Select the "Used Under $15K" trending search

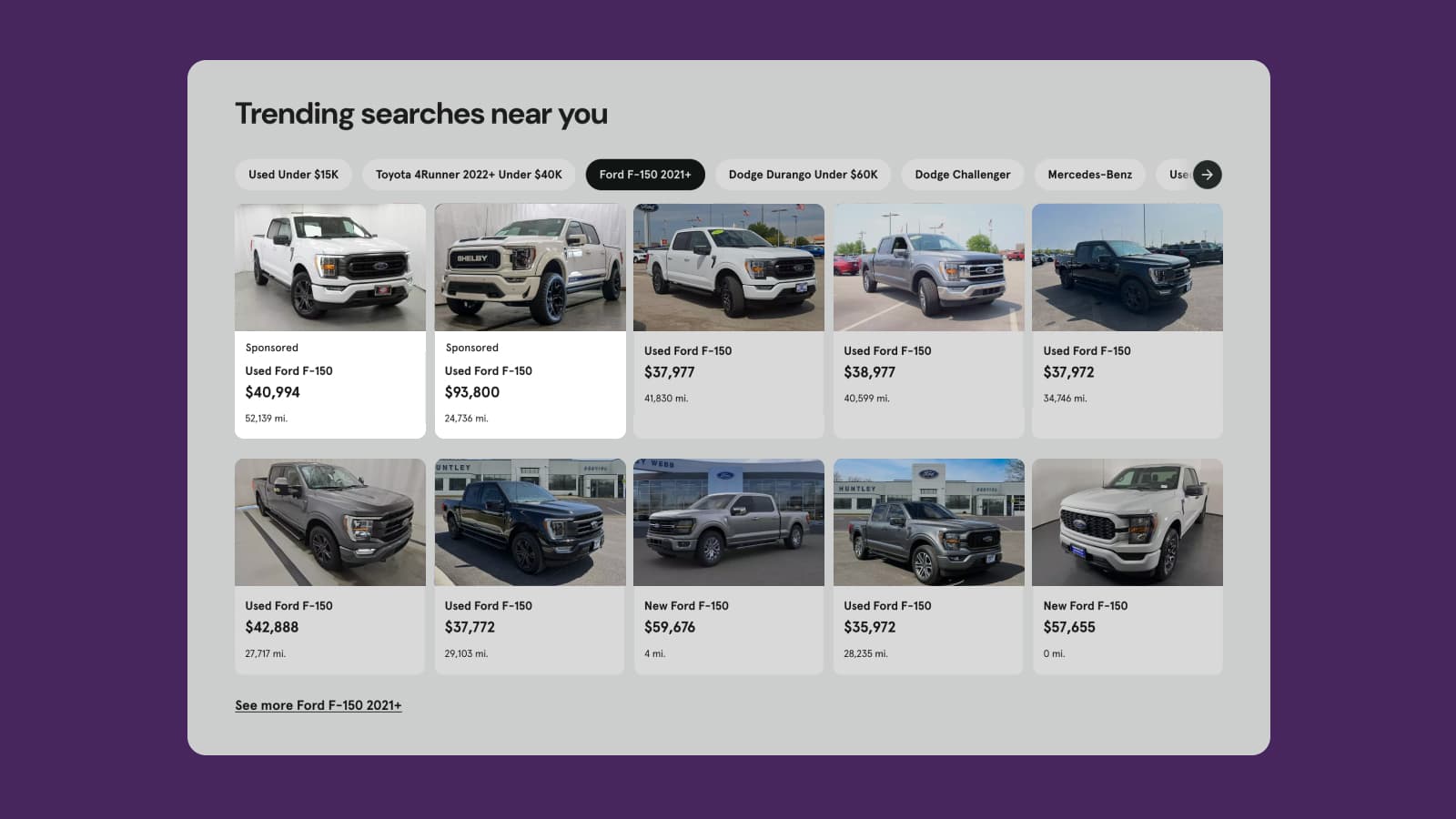tap(293, 175)
